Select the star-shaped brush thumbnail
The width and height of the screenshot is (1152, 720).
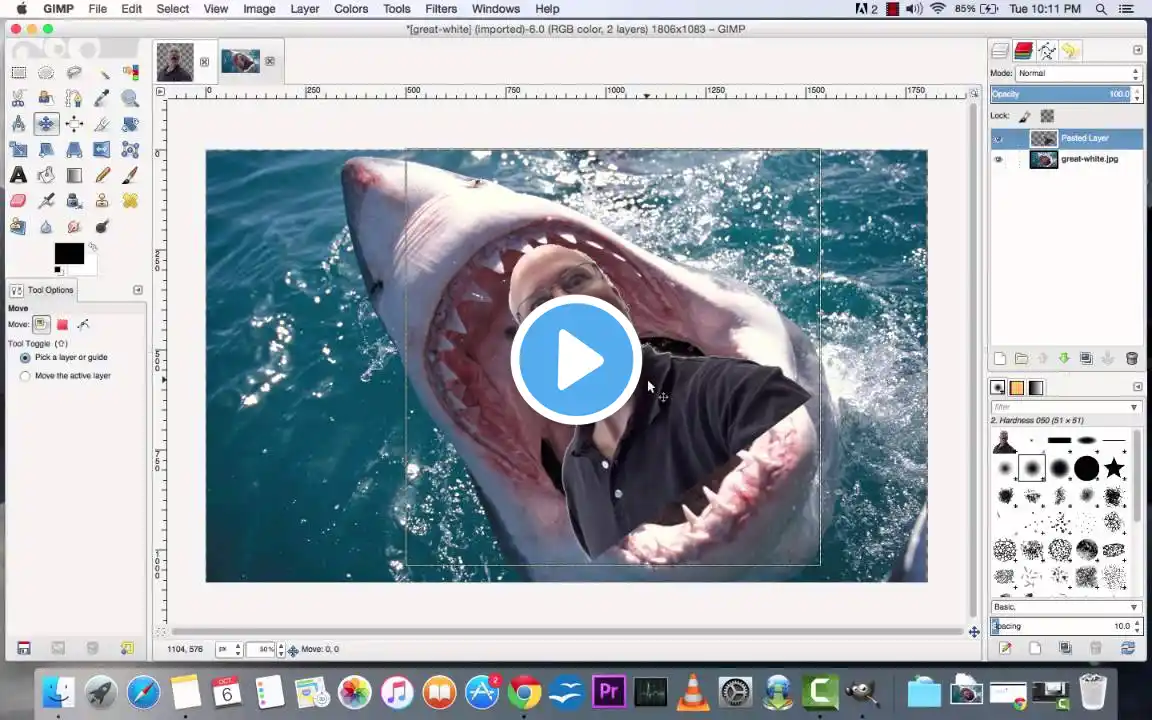(x=1114, y=468)
